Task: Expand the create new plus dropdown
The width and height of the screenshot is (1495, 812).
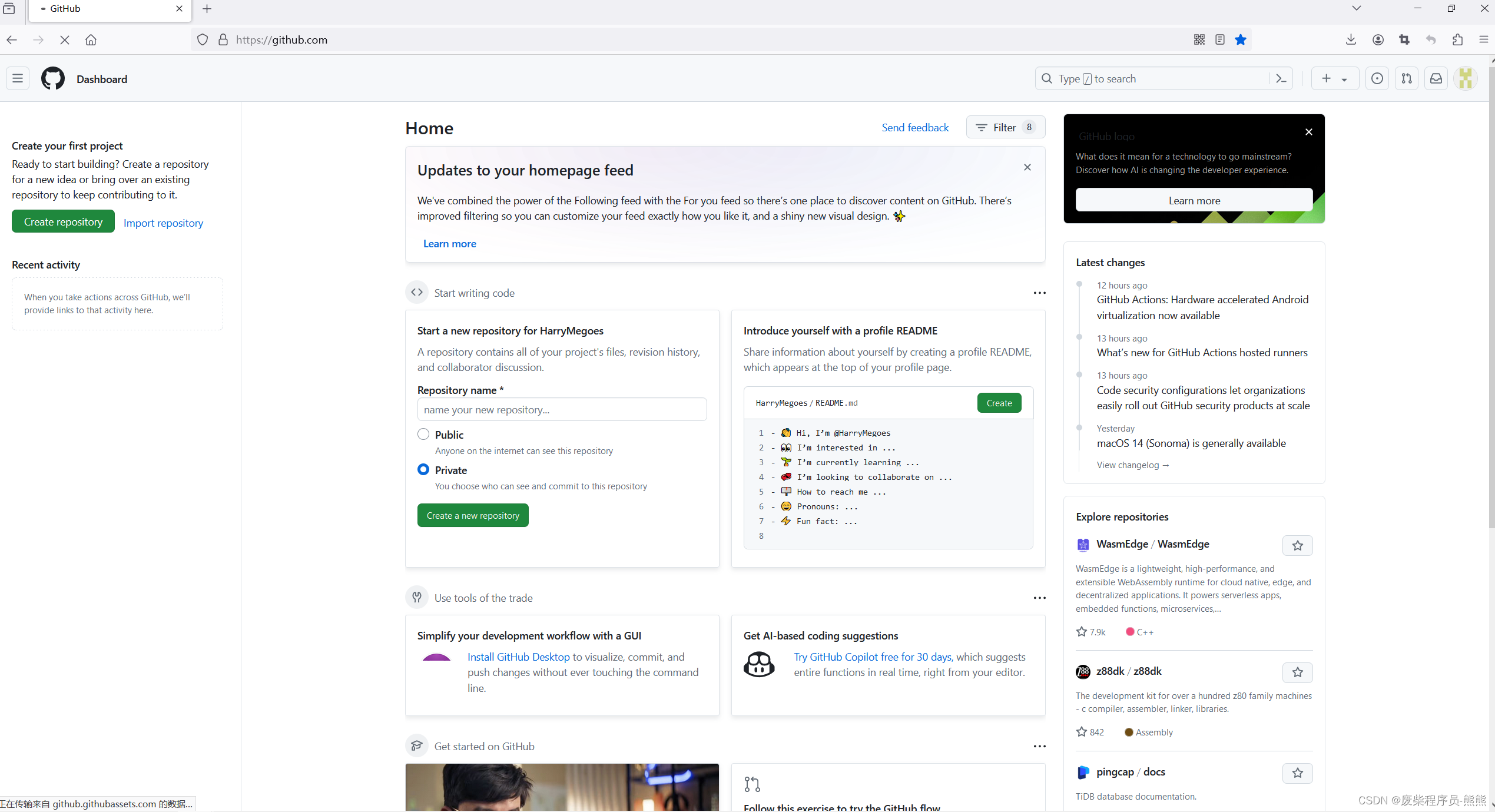Action: (1334, 78)
